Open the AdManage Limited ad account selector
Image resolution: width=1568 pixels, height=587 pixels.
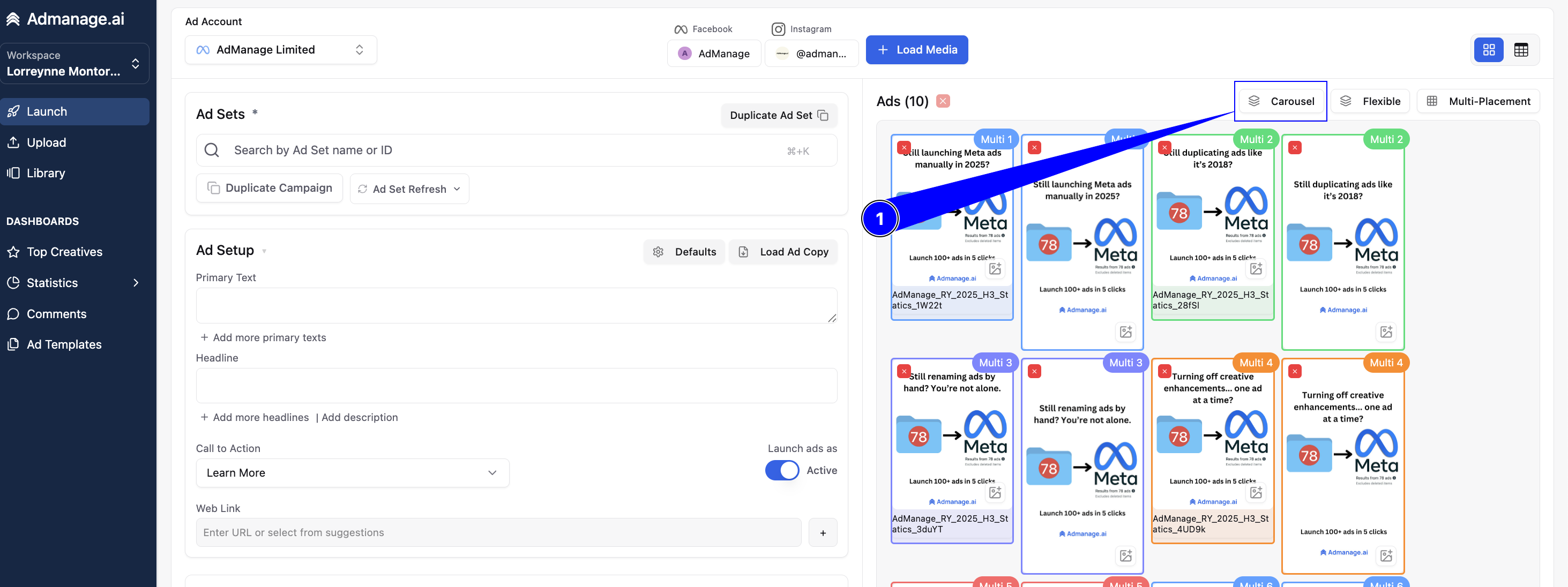tap(281, 50)
